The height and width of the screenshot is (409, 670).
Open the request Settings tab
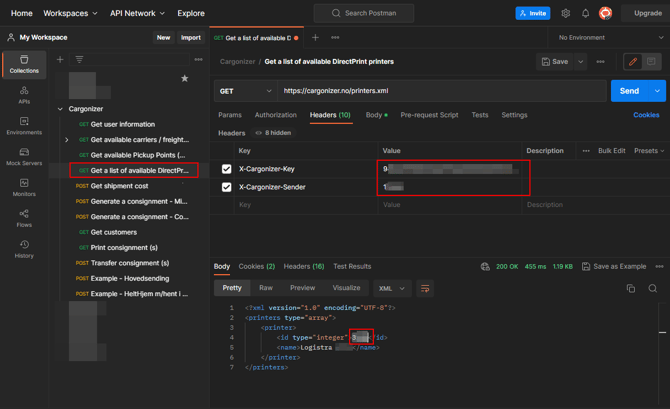514,115
